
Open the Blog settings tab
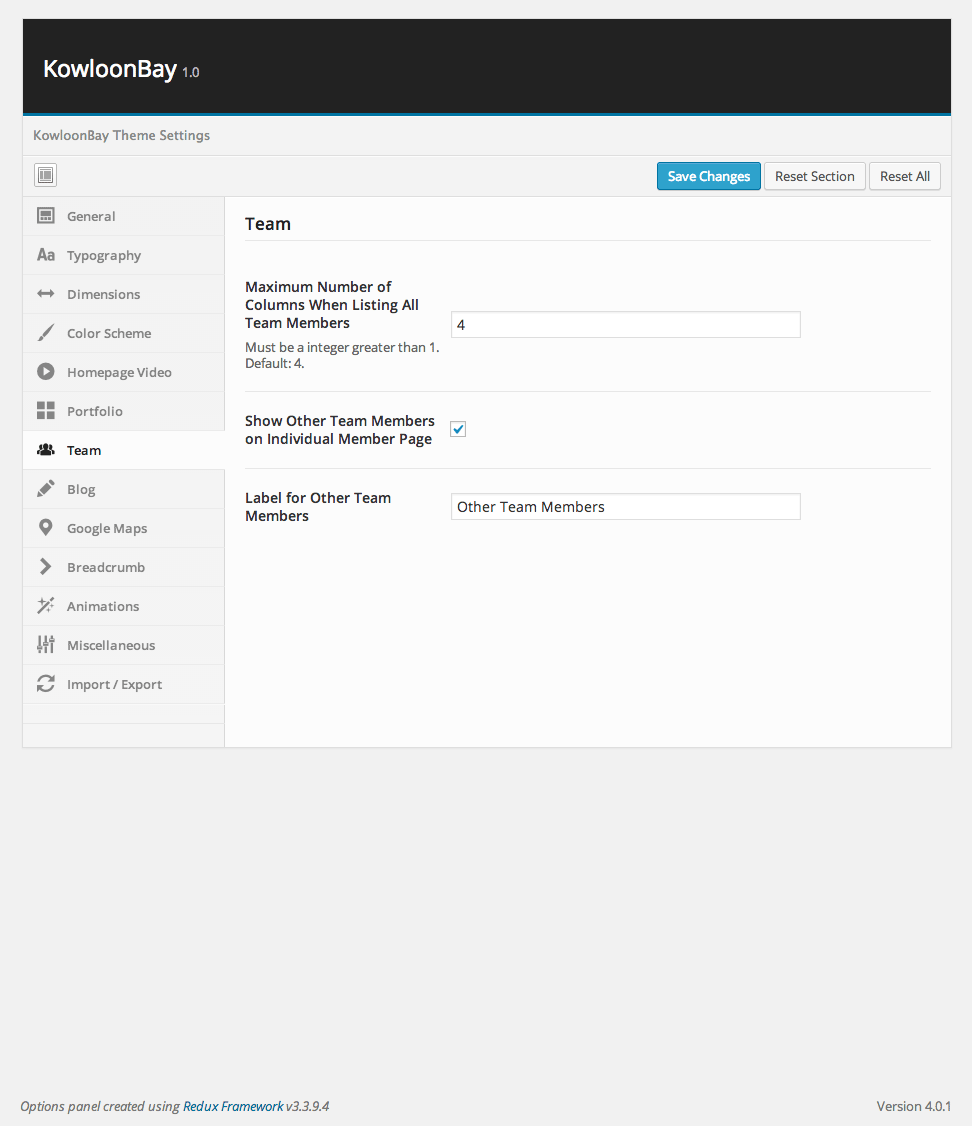click(81, 489)
